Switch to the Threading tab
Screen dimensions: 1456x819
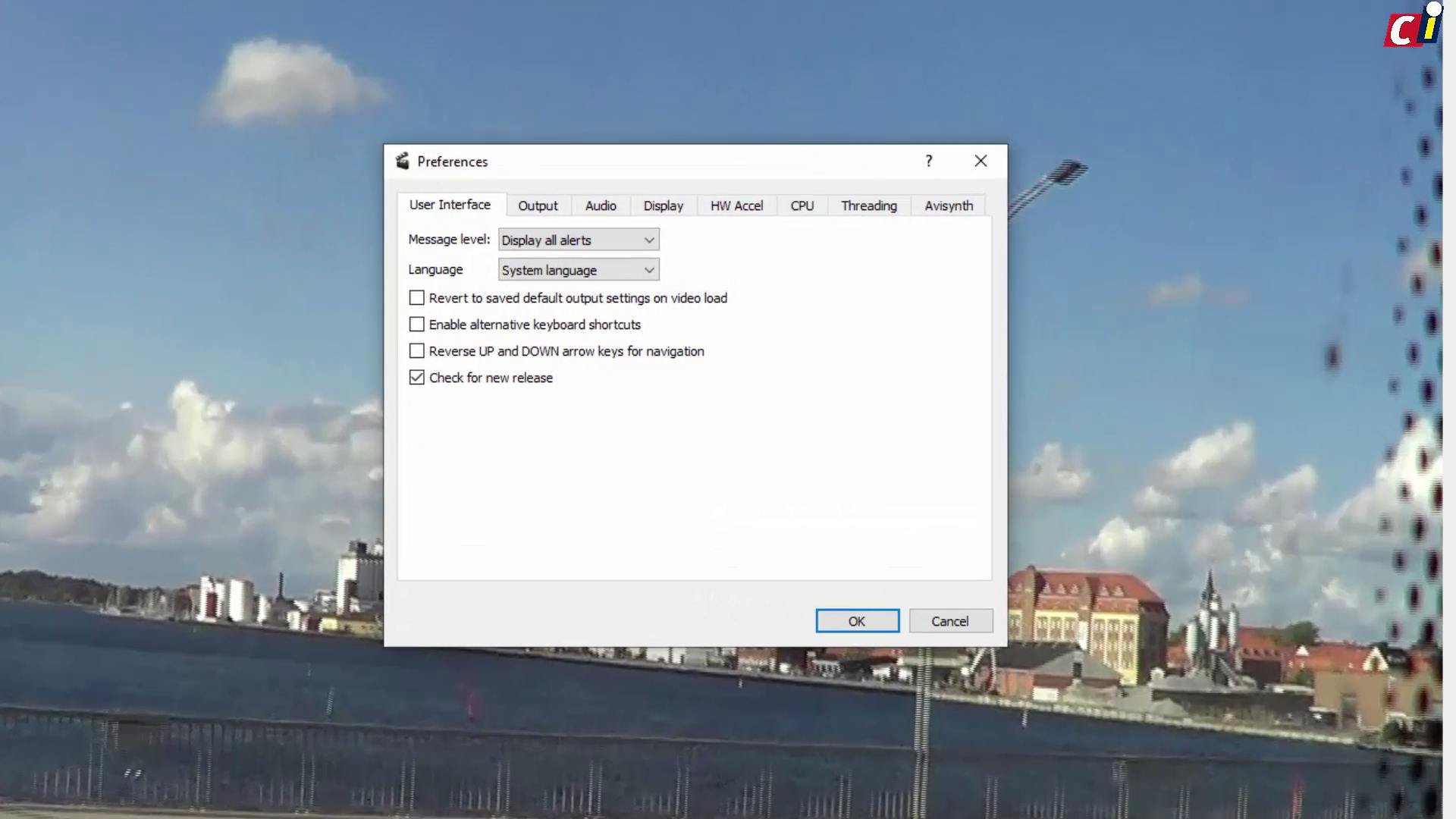click(868, 206)
